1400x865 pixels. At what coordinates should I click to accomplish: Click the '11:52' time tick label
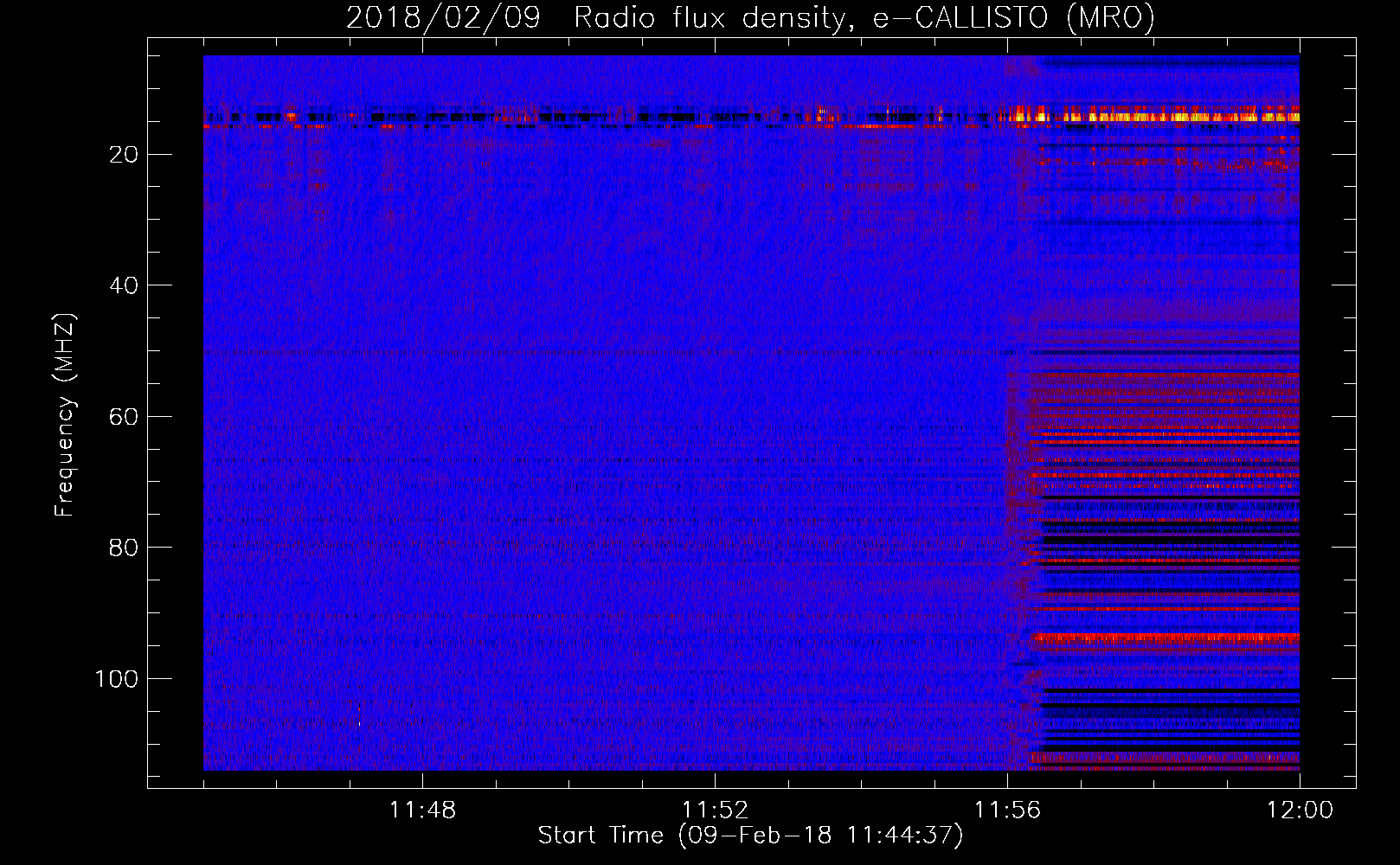(x=715, y=811)
